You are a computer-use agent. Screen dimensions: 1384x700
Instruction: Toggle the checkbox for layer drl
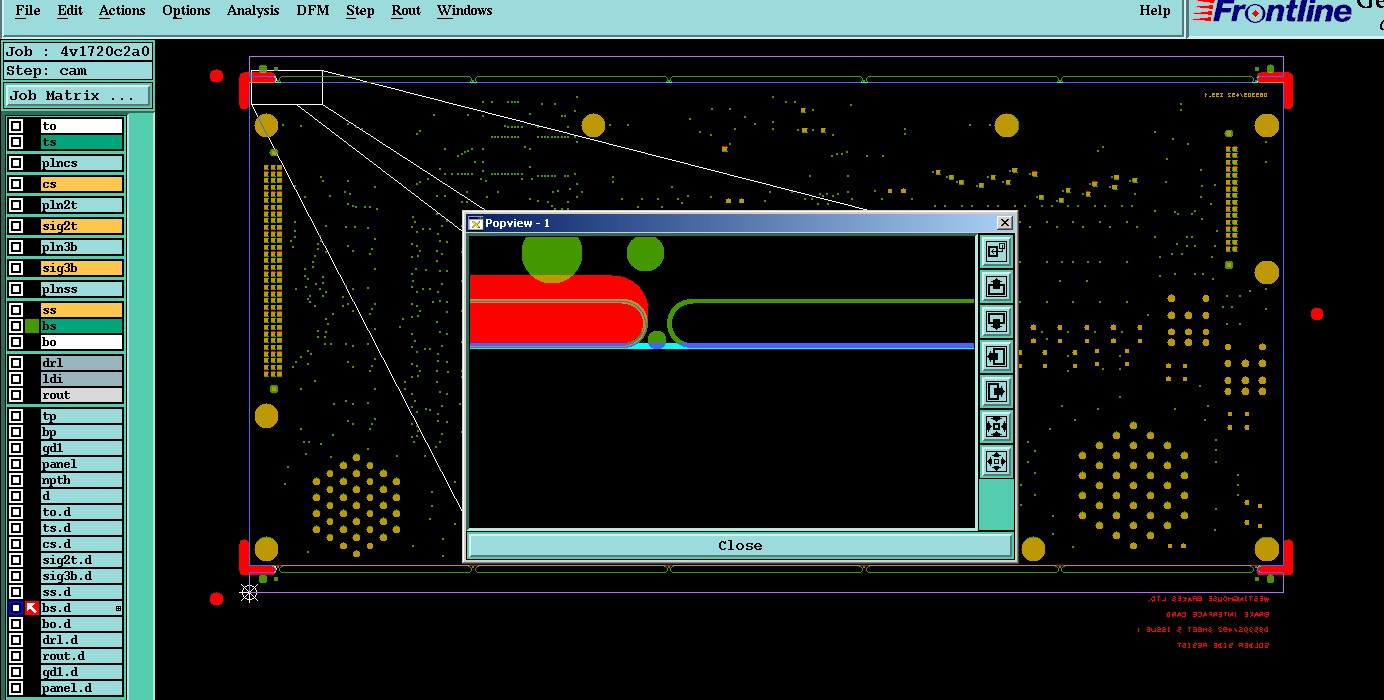tap(16, 363)
